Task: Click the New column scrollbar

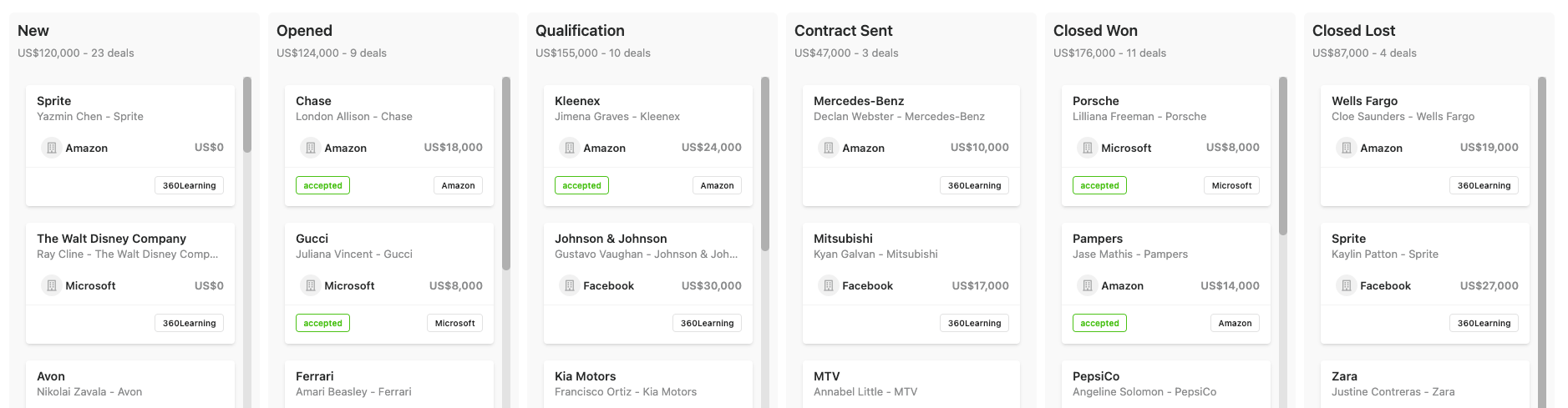Action: coord(247,114)
